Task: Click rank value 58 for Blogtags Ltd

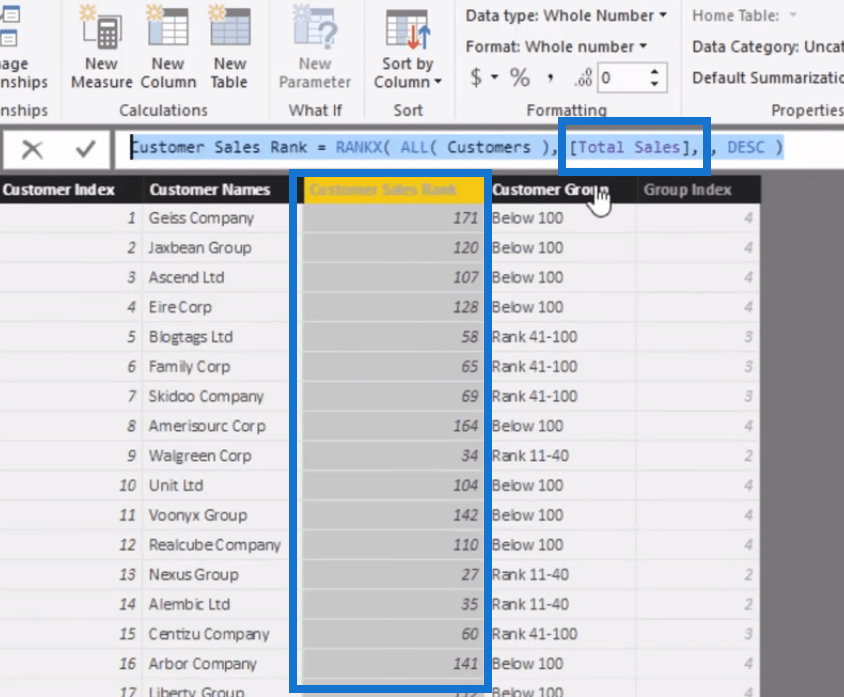Action: click(469, 337)
